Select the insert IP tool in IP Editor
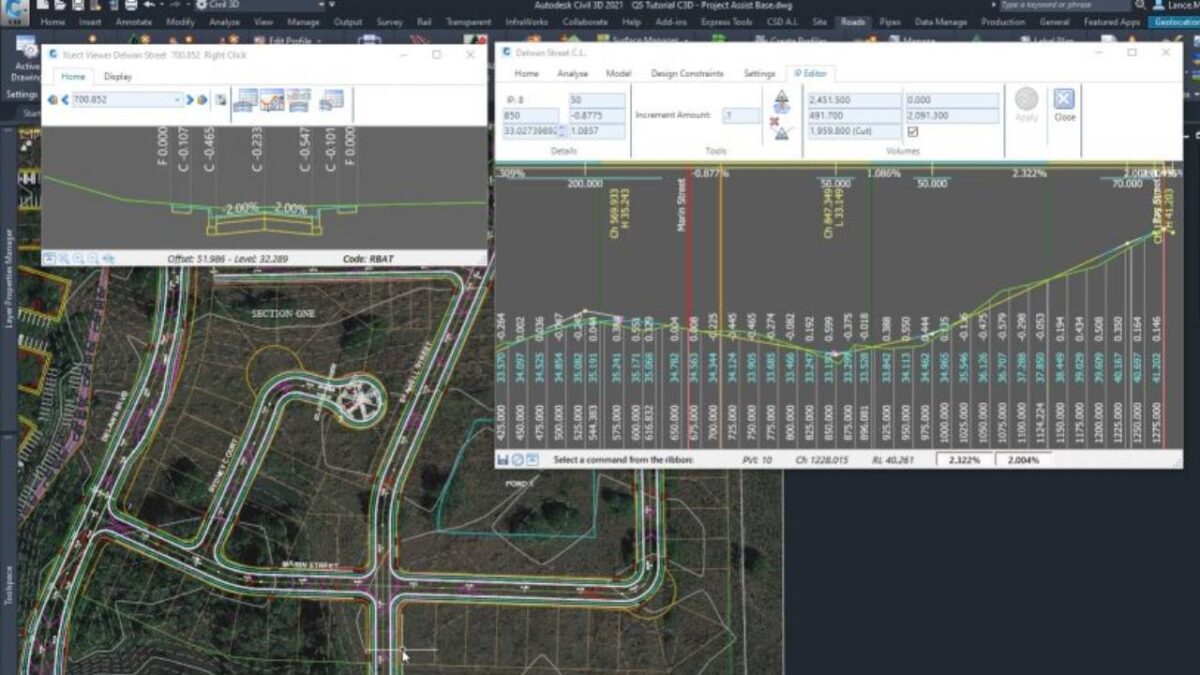The image size is (1200, 675). [781, 99]
